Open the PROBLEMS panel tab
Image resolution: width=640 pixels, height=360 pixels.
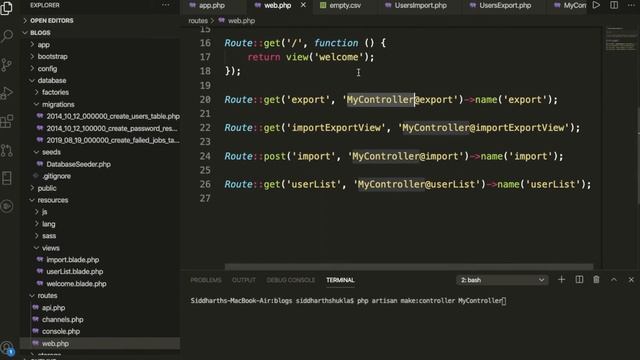206,280
